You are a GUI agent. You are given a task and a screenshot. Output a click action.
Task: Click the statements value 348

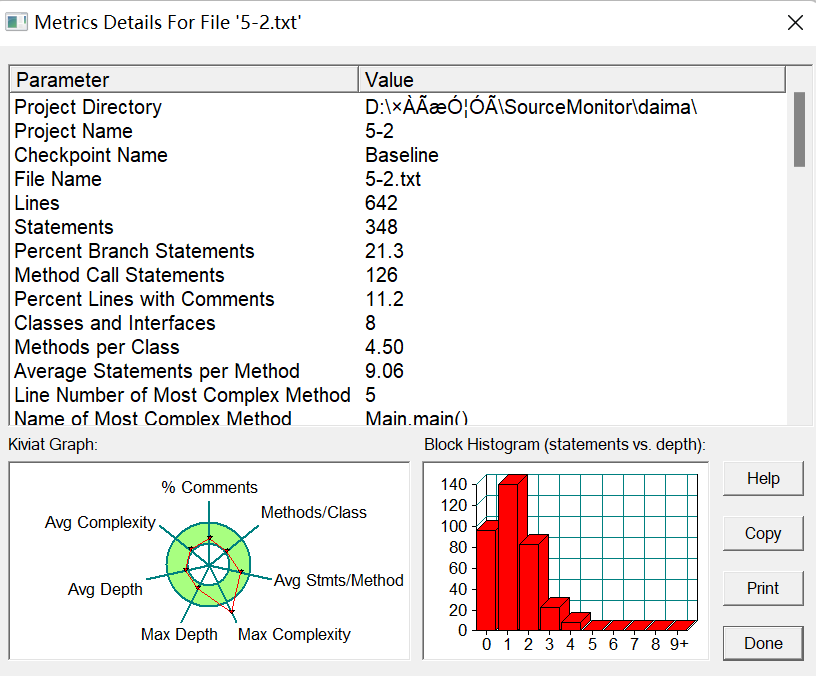(x=381, y=227)
